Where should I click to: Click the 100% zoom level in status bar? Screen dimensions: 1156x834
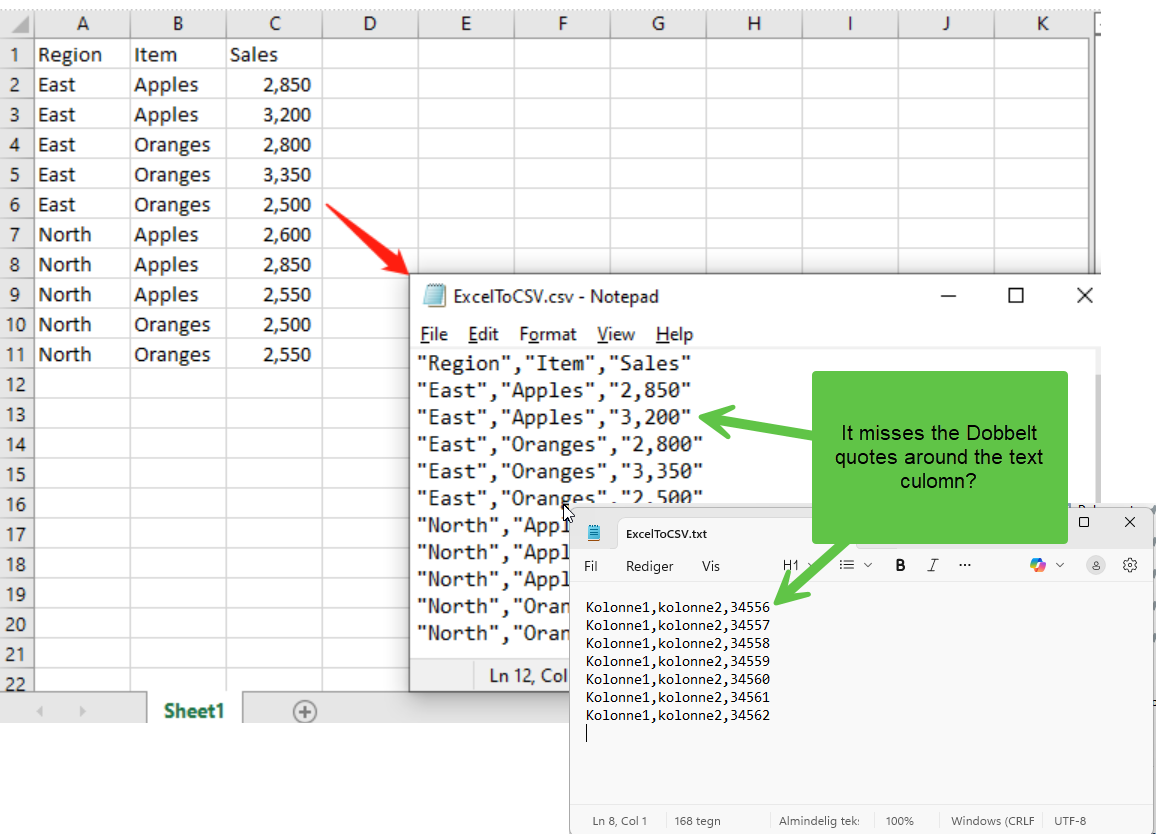(x=899, y=821)
